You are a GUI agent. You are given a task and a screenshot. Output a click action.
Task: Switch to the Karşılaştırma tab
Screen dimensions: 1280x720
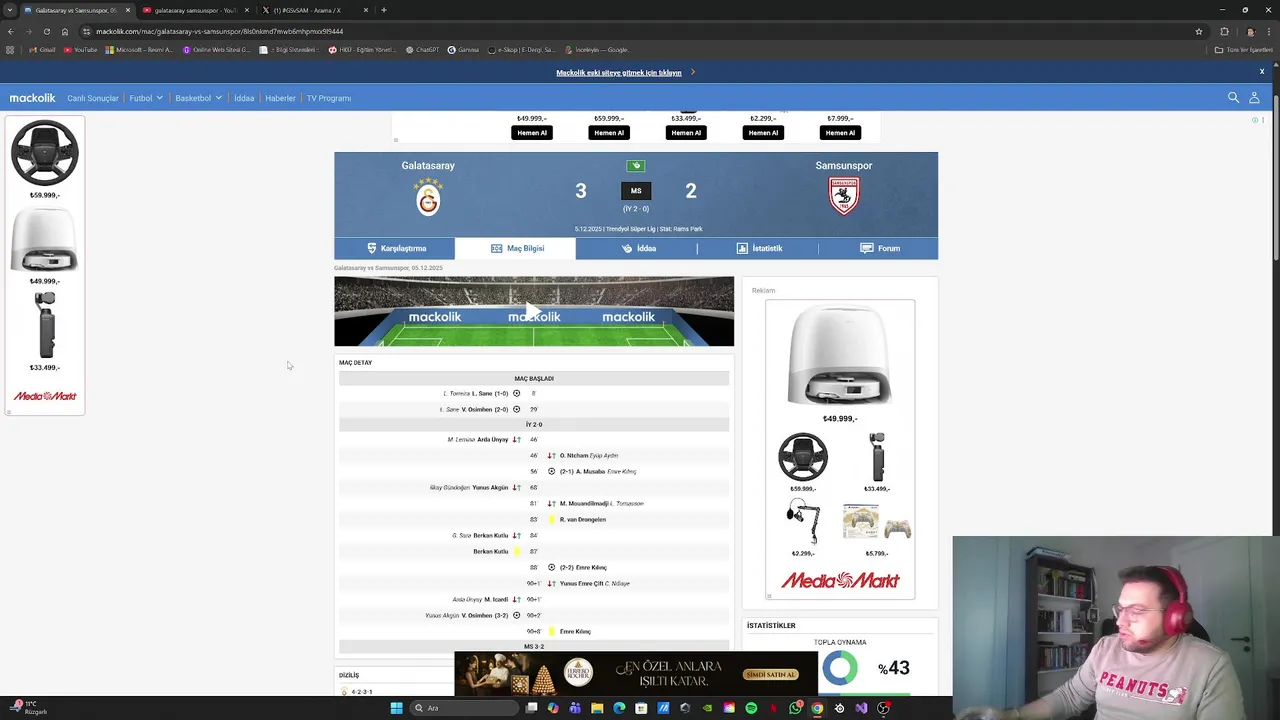395,248
